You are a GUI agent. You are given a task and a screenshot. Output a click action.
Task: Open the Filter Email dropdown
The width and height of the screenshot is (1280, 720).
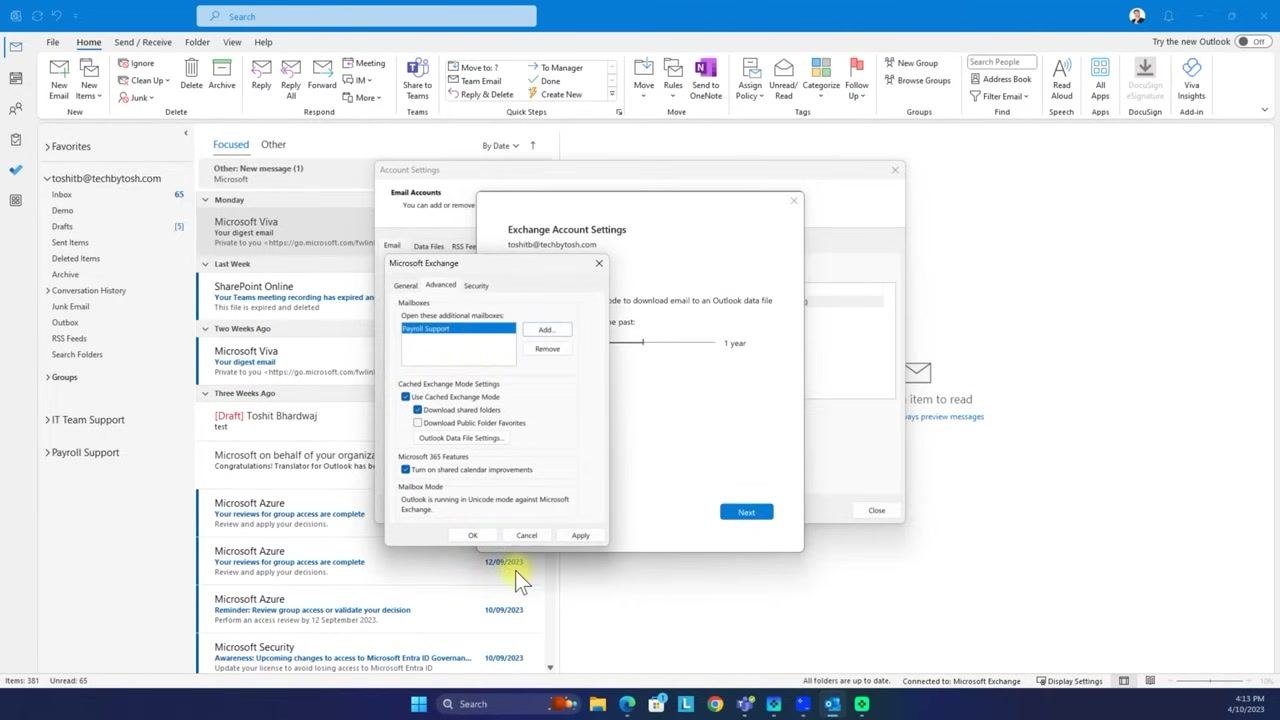(1000, 96)
